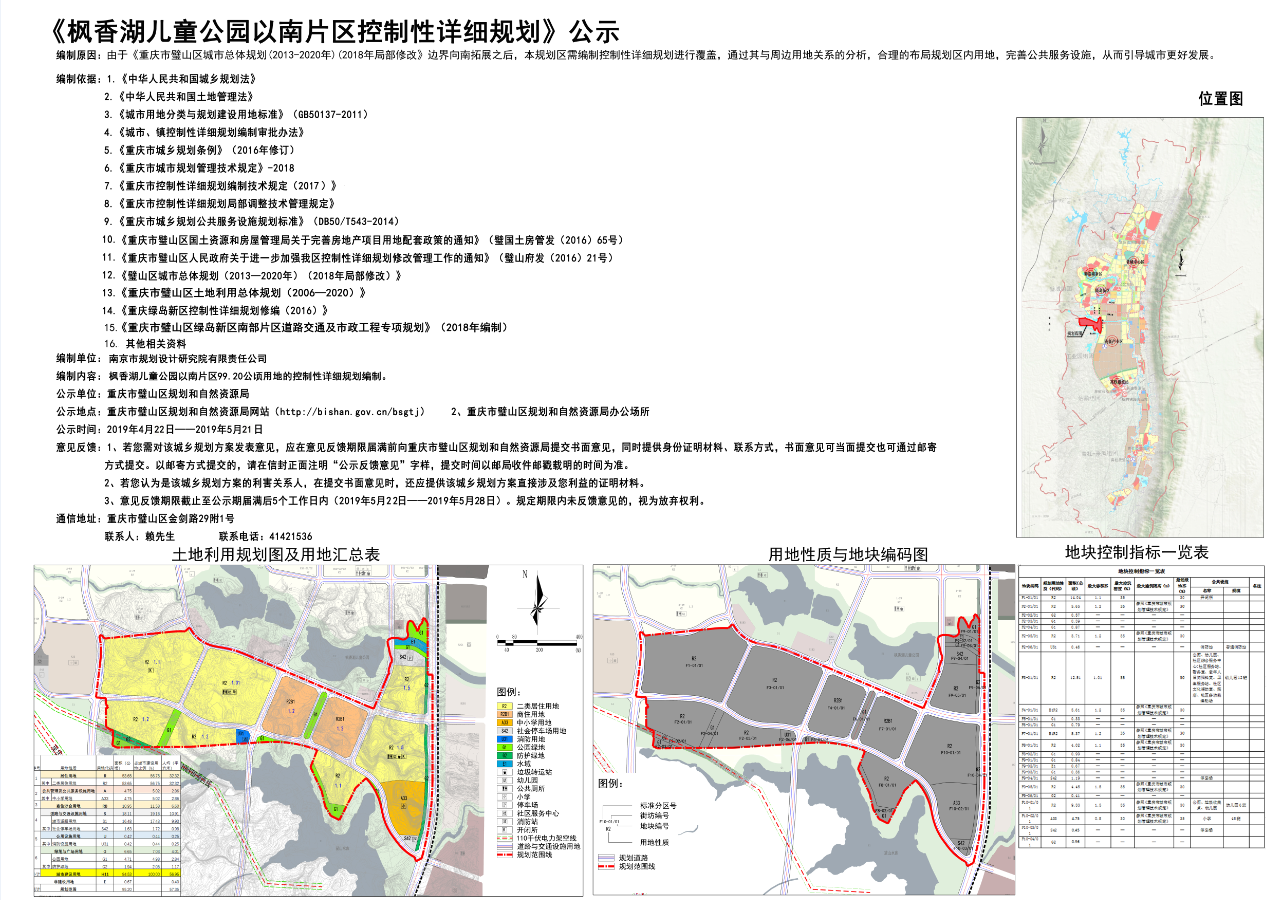Click 用地性质 label in the coding legend
Screen dimensions: 1272x900
click(654, 843)
